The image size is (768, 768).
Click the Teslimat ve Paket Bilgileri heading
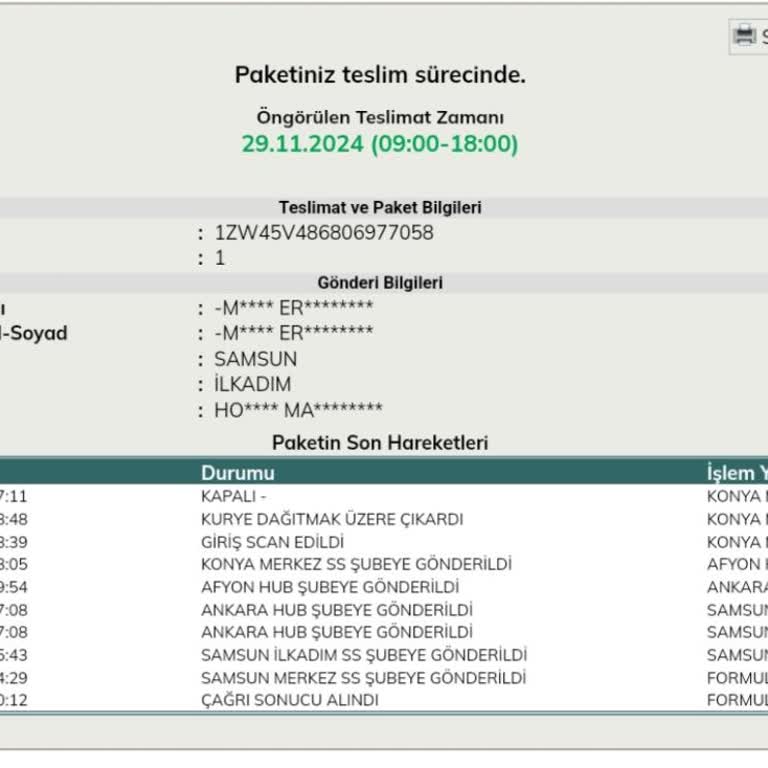[380, 208]
